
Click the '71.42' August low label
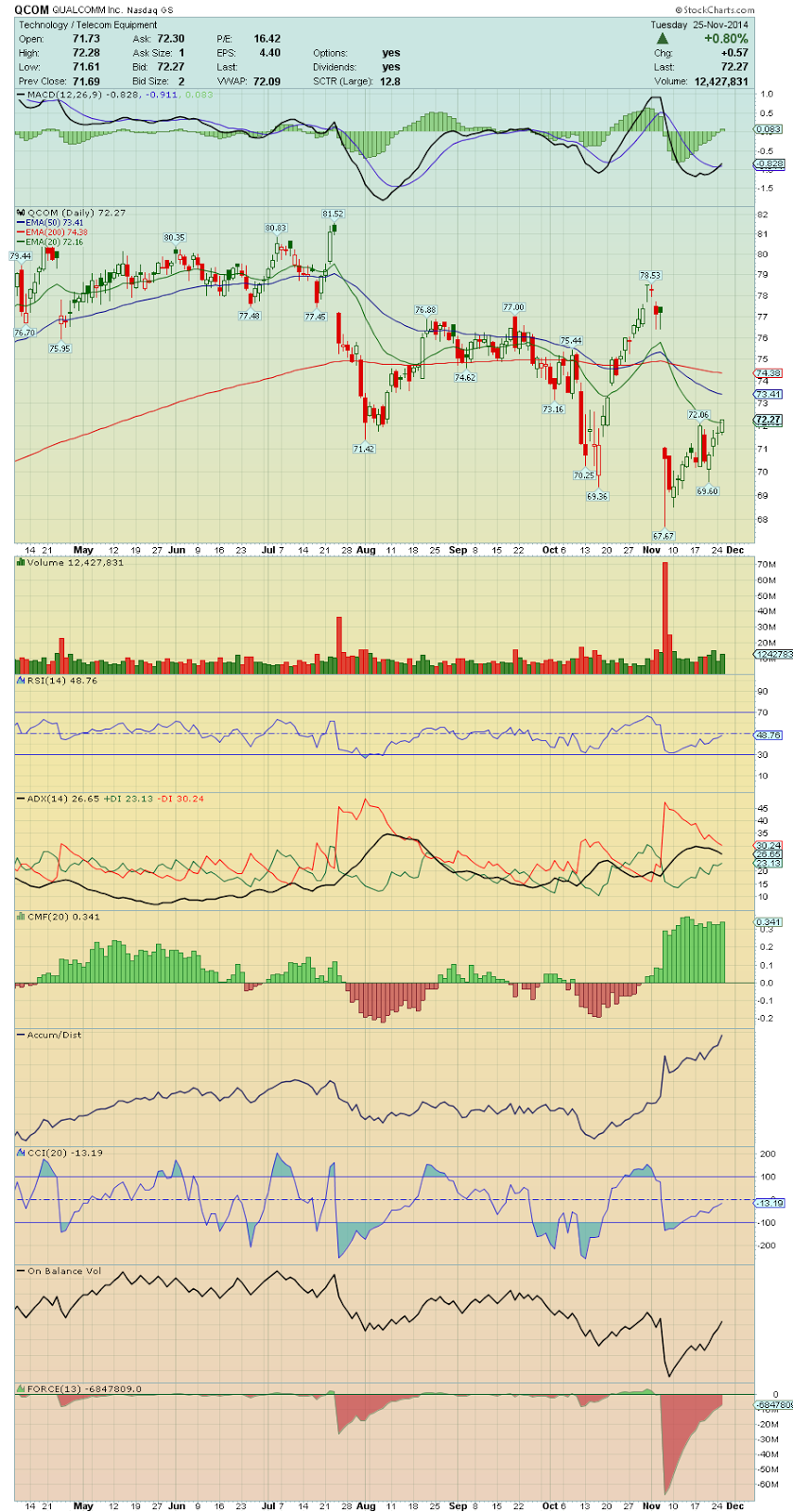364,448
